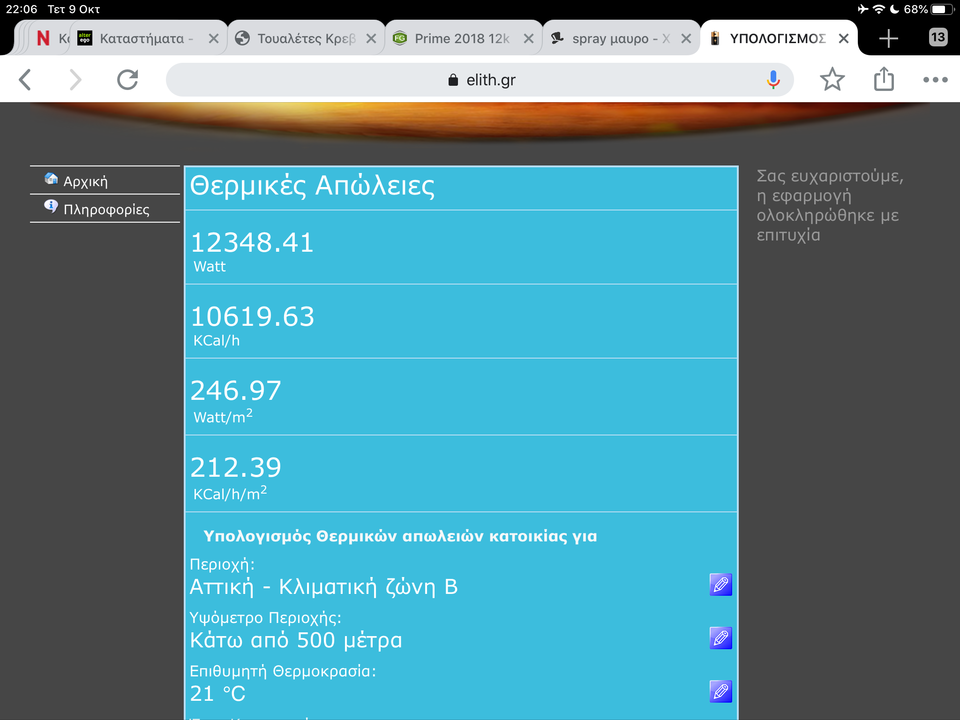This screenshot has width=960, height=720.
Task: Edit the Περιοχή value with pencil icon
Action: coord(721,585)
